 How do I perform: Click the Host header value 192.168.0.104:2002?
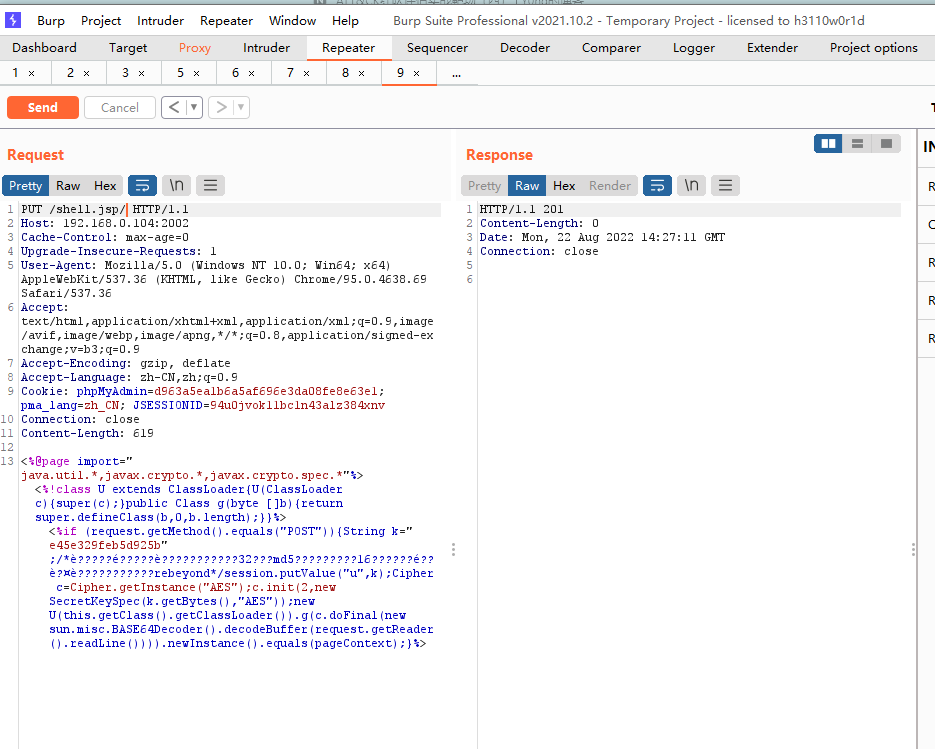(x=126, y=223)
